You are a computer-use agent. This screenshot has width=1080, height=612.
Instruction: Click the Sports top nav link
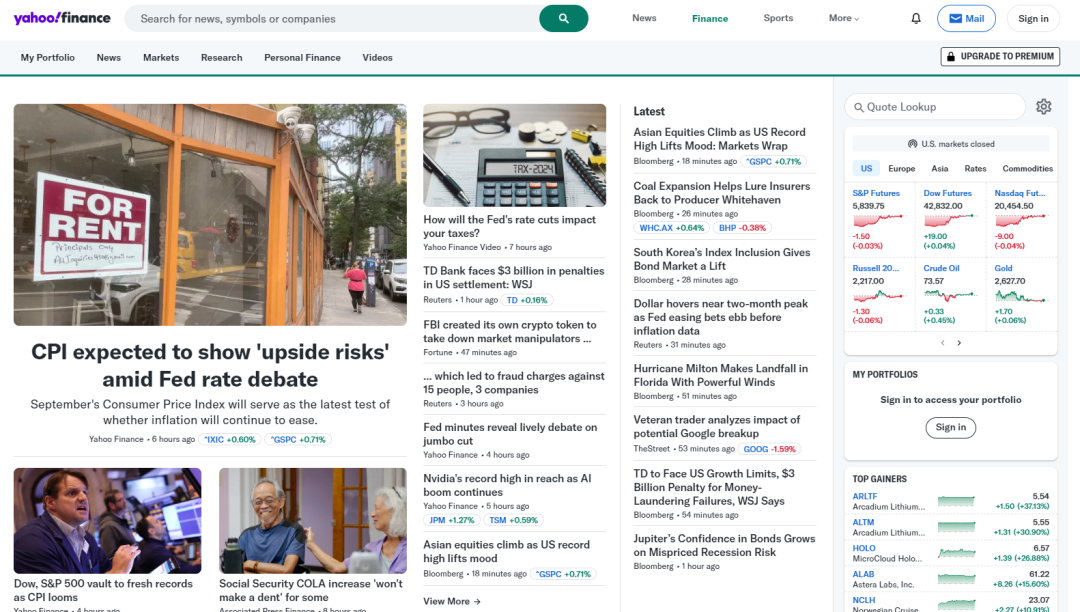tap(778, 18)
